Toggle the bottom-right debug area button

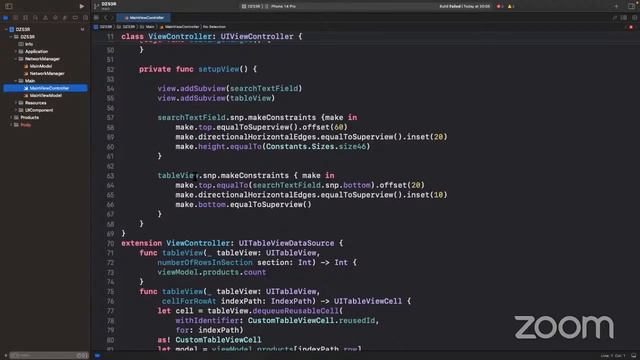tap(633, 356)
